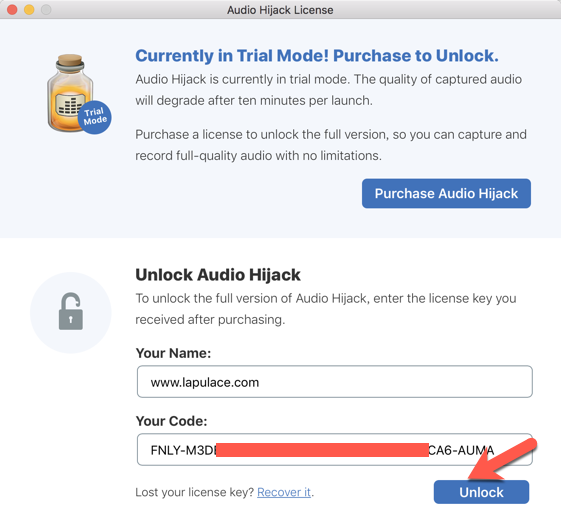The height and width of the screenshot is (506, 561).
Task: Click the grayed-out zoom window button
Action: tap(46, 9)
